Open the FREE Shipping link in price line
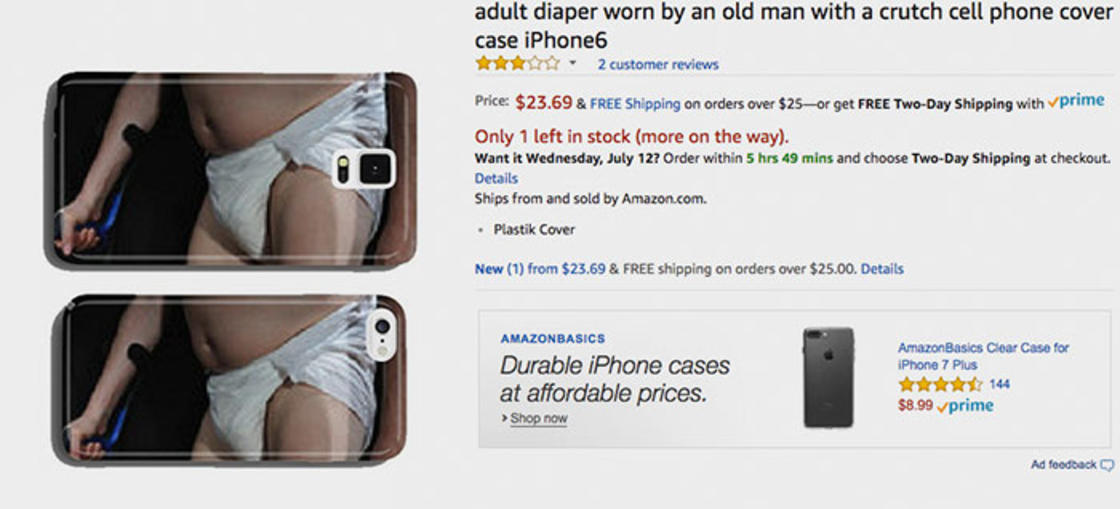 635,104
